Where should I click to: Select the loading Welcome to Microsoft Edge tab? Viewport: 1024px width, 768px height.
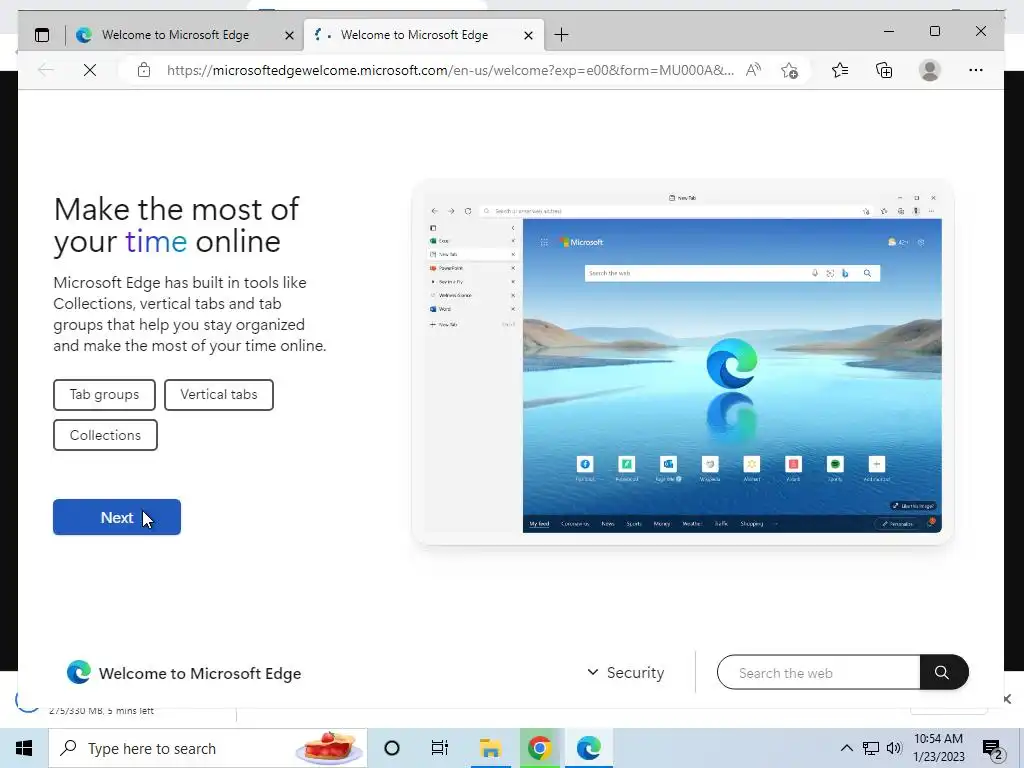tap(423, 35)
